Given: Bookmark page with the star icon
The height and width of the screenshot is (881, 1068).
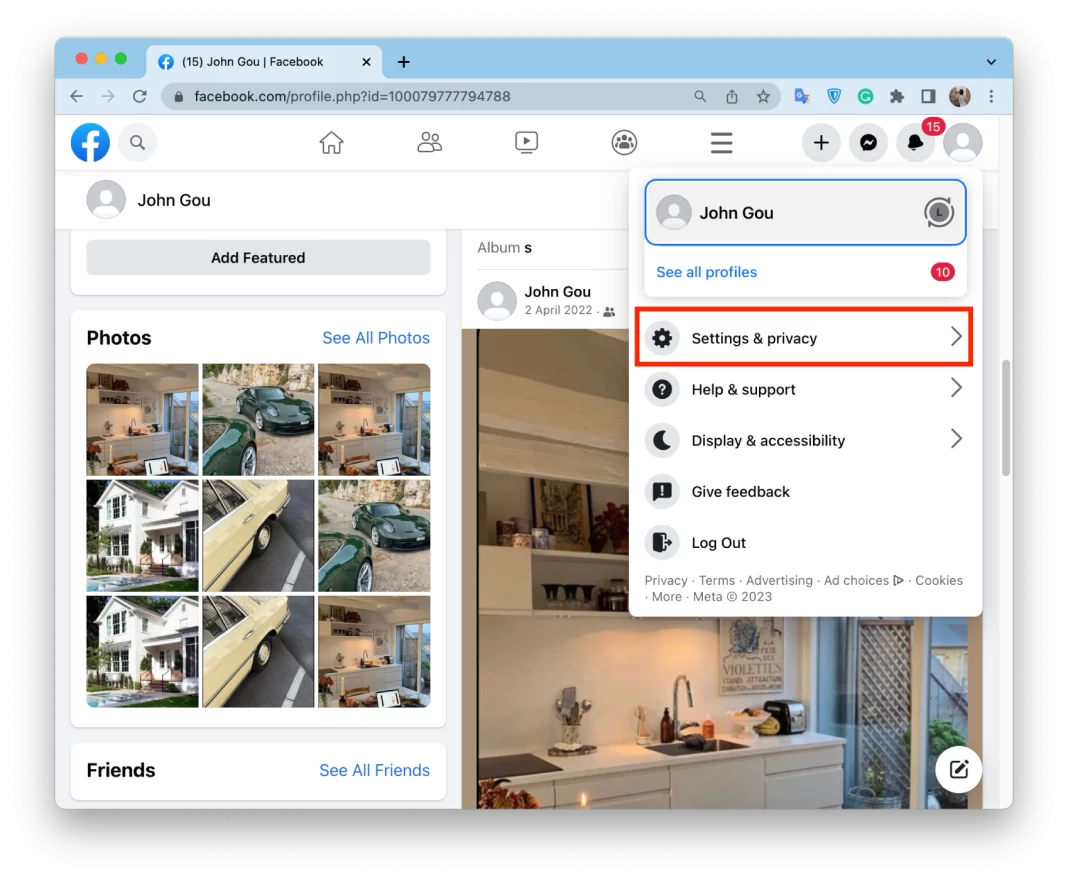Looking at the screenshot, I should click(x=763, y=97).
